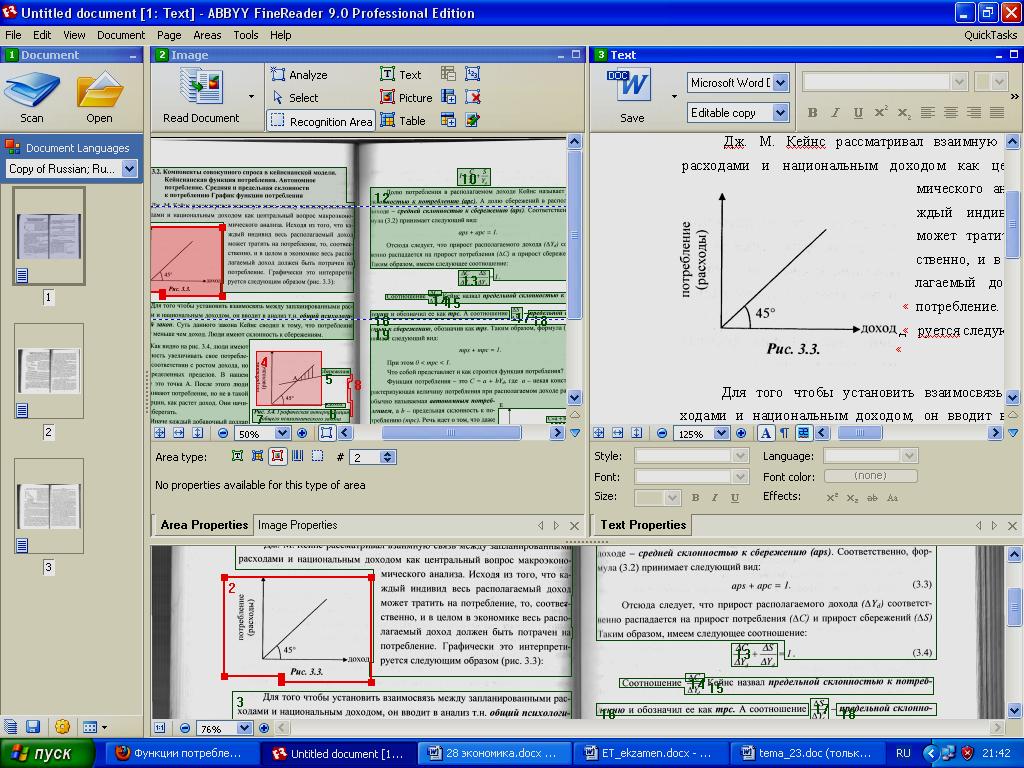Viewport: 1024px width, 768px height.
Task: Open the Save button dropdown arrow
Action: (x=674, y=97)
